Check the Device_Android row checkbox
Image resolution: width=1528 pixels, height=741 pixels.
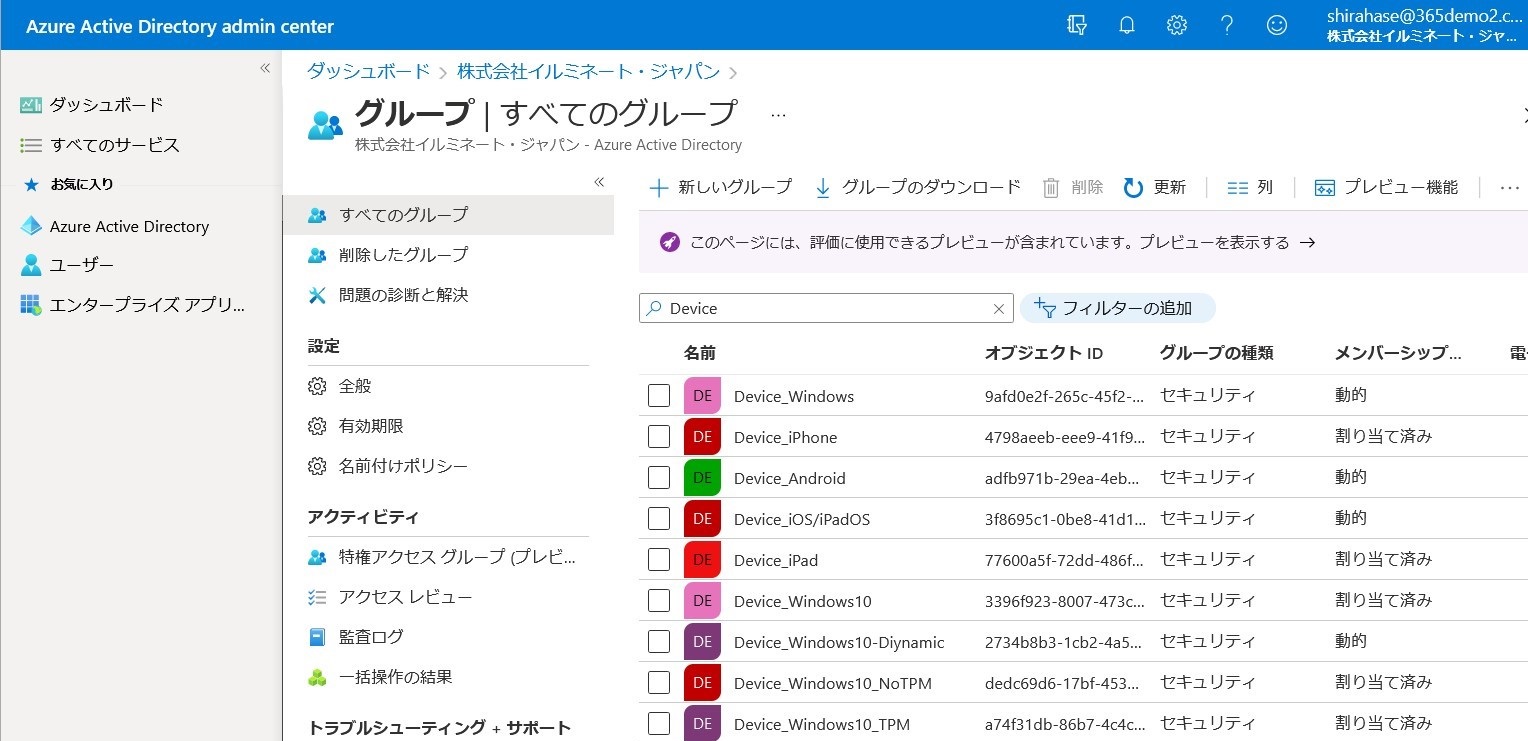(659, 478)
